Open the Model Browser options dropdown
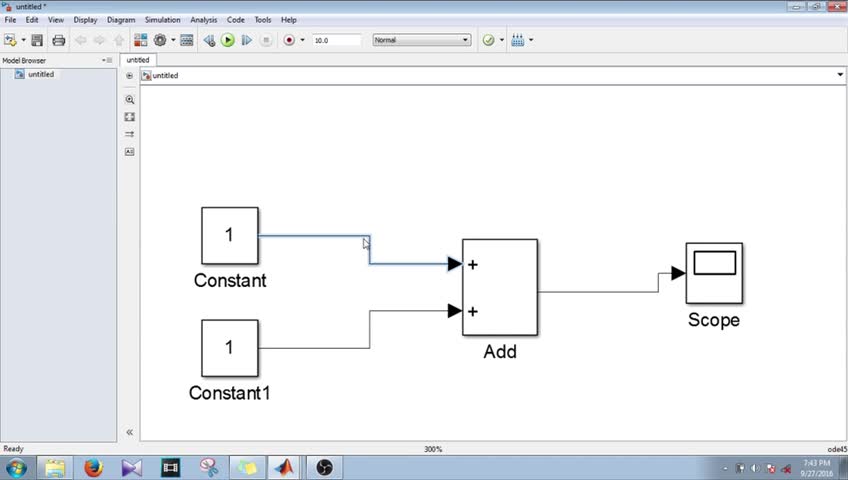This screenshot has width=848, height=480. click(x=107, y=60)
